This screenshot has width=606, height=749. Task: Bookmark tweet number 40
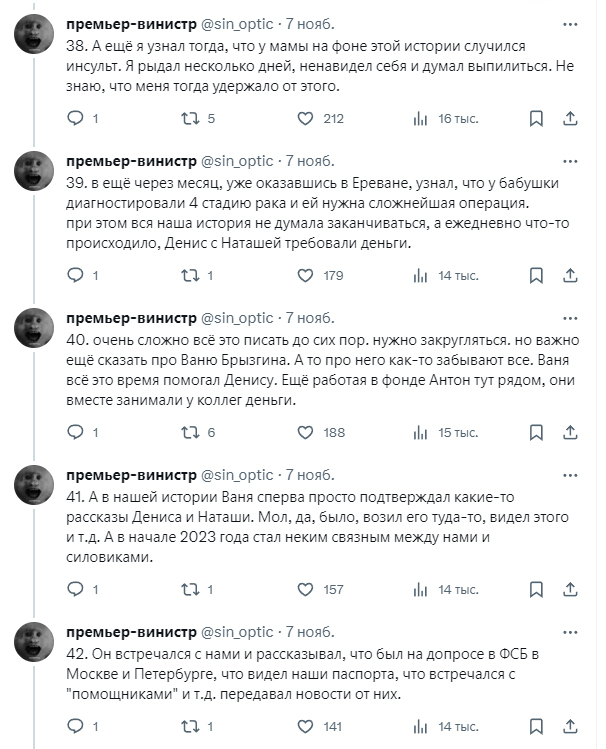coord(536,433)
